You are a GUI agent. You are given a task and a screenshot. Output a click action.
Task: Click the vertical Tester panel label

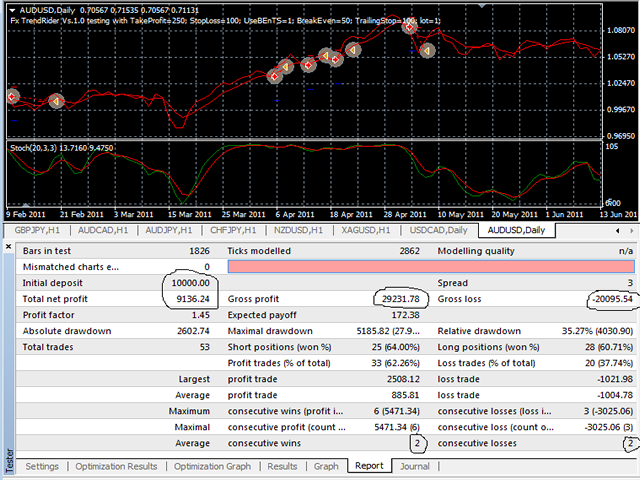coord(9,460)
